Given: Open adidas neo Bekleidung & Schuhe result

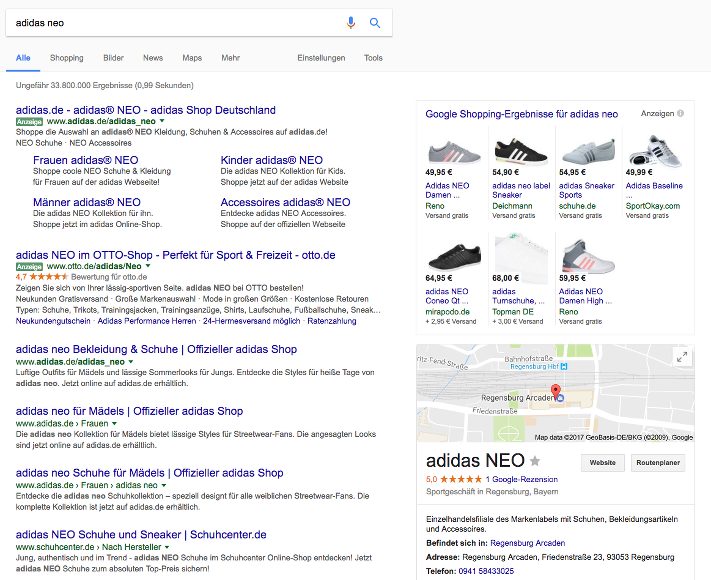Looking at the screenshot, I should (156, 349).
